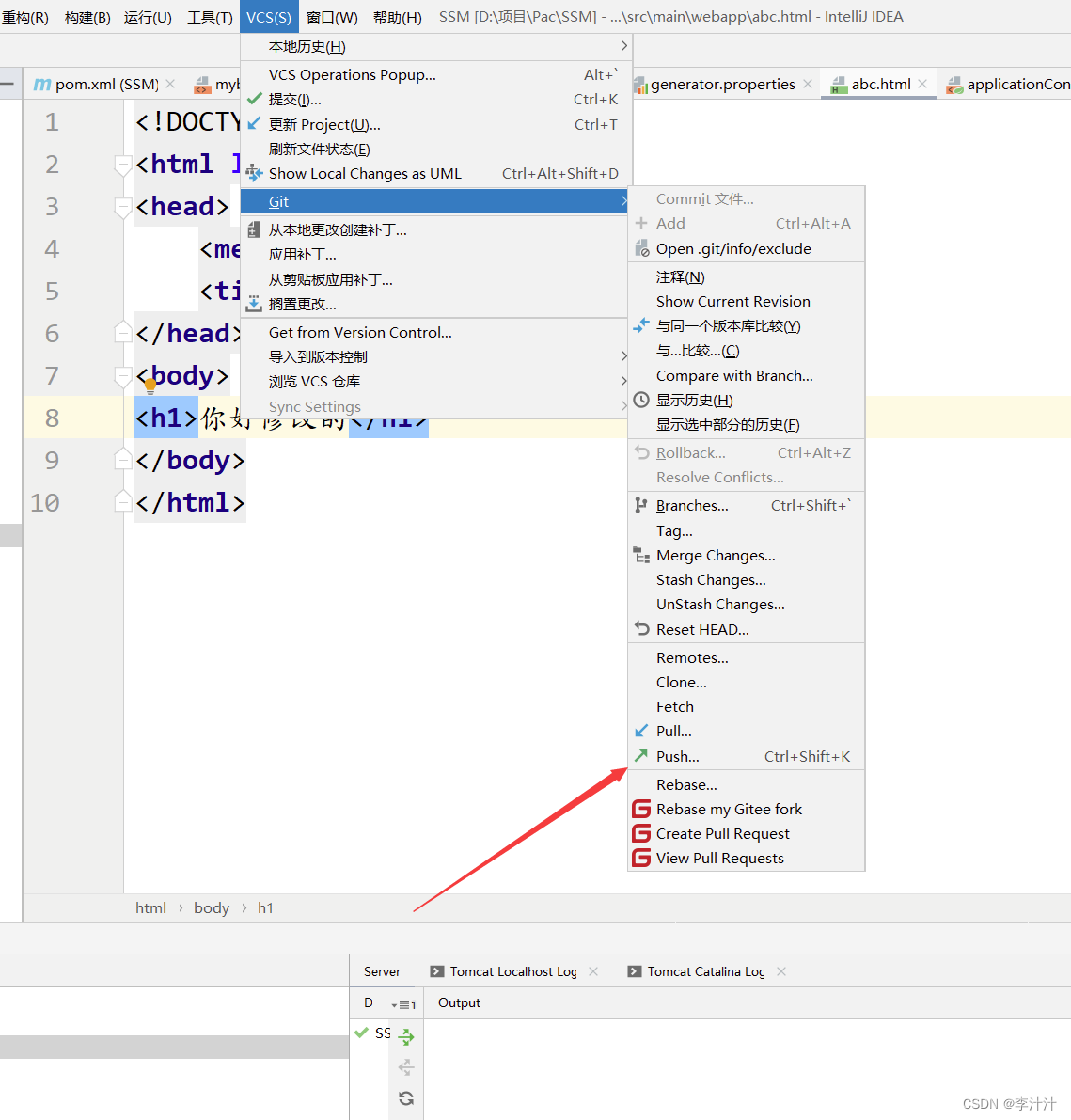Expand the 浏览 VCS 仓库 submenu
The width and height of the screenshot is (1071, 1120).
coord(436,382)
